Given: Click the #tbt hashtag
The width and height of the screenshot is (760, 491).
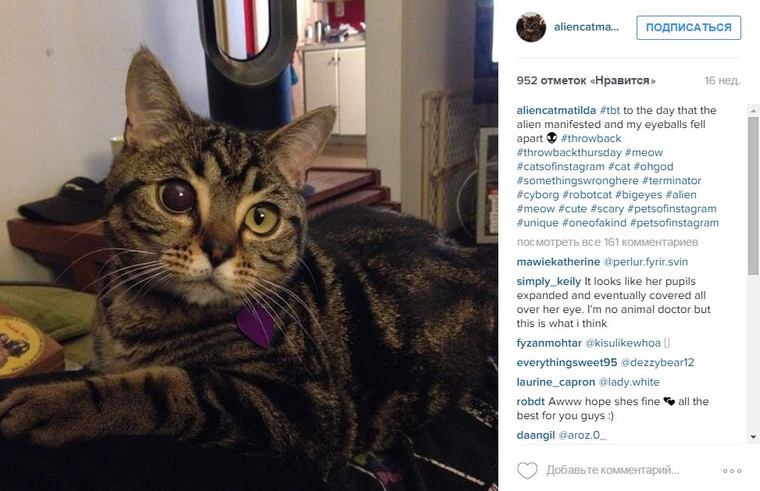Looking at the screenshot, I should pyautogui.click(x=610, y=110).
